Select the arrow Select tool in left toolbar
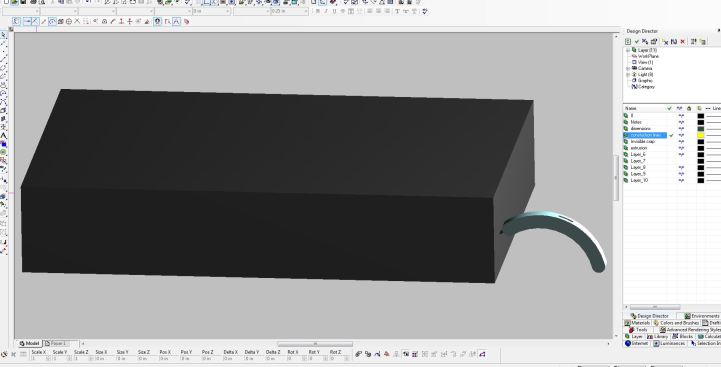 pos(4,35)
